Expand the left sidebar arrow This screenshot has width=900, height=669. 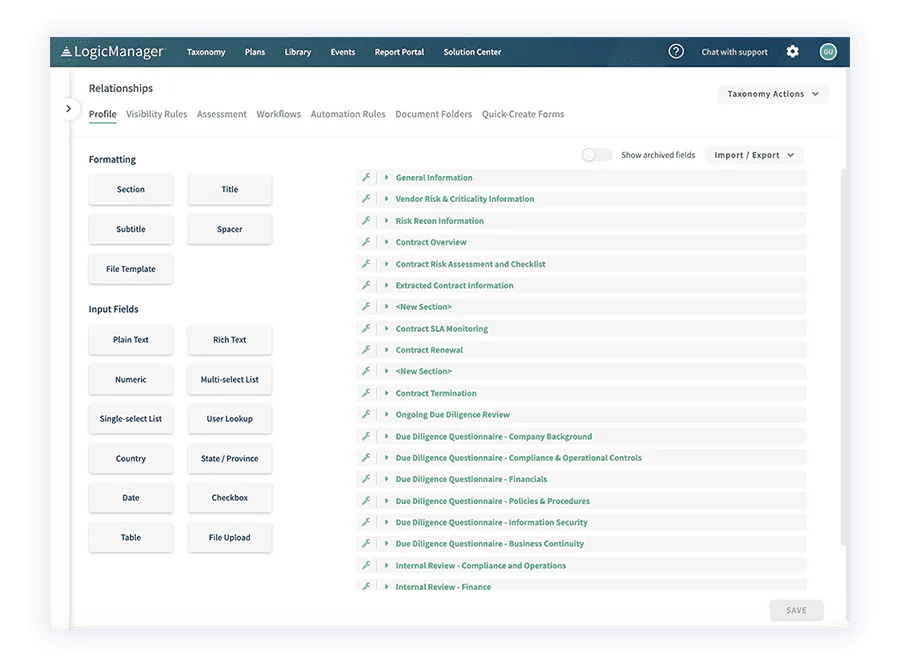click(69, 107)
